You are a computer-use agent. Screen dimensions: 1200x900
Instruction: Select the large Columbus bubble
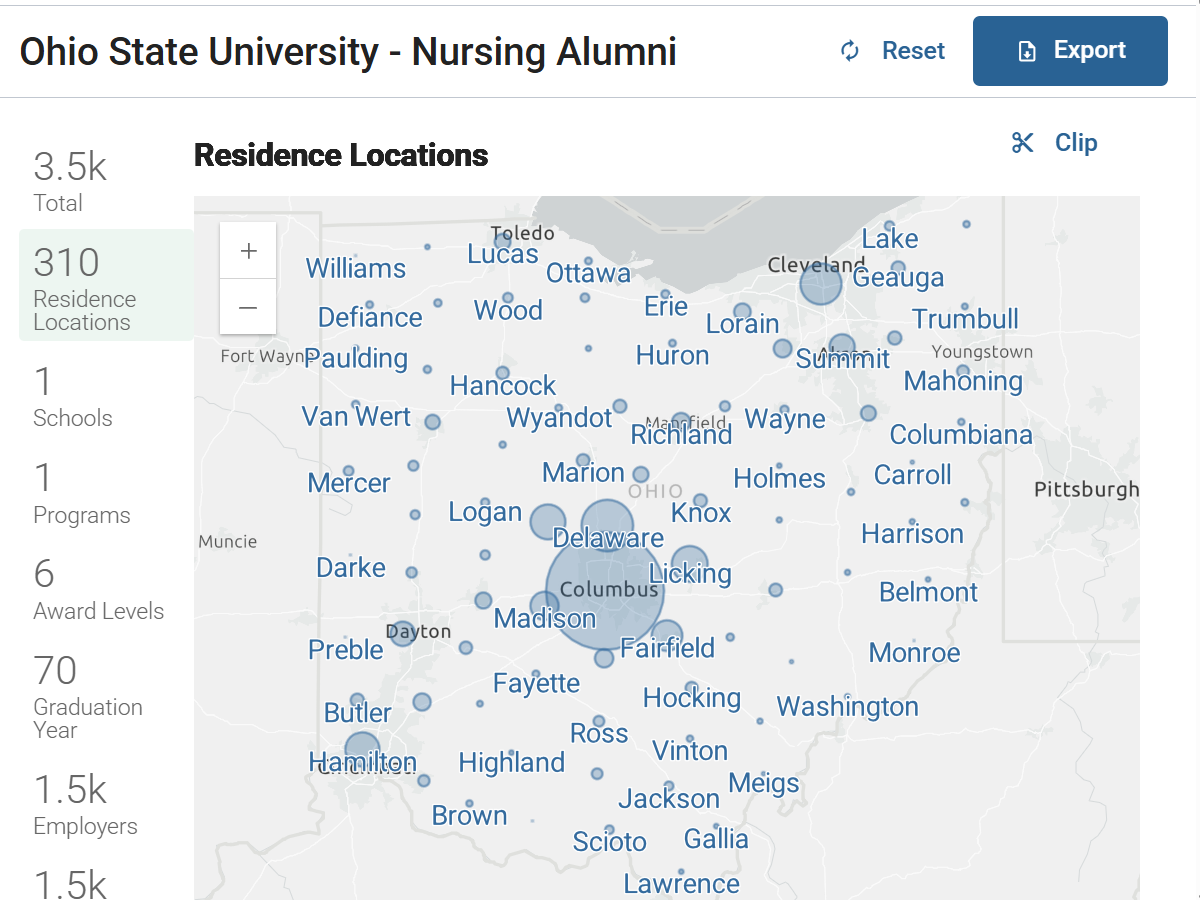click(x=605, y=591)
